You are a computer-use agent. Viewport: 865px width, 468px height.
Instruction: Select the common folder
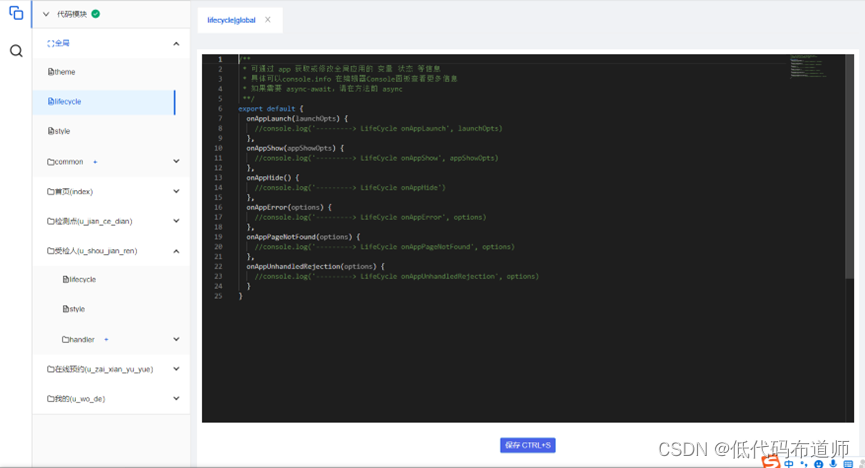pyautogui.click(x=65, y=162)
